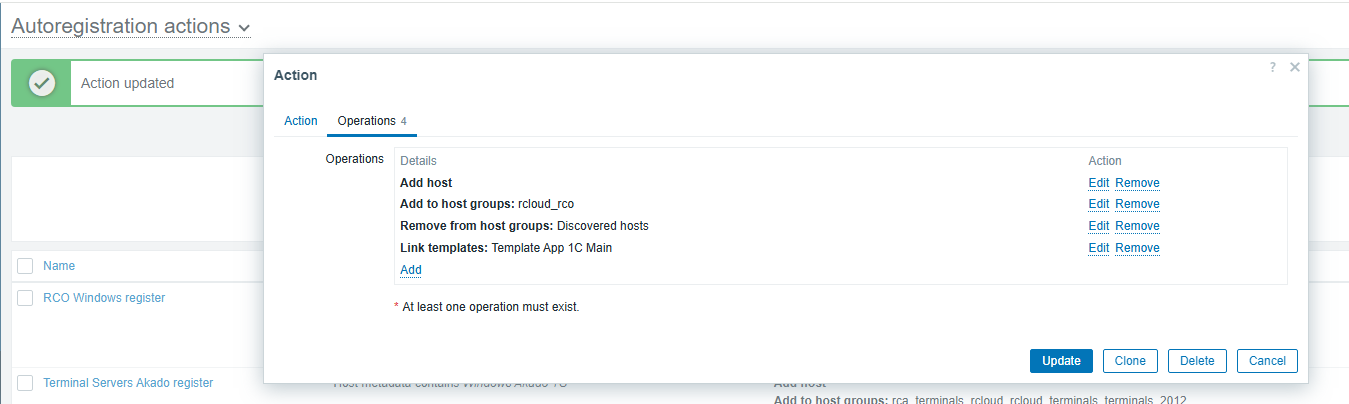Delete this action
Image resolution: width=1349 pixels, height=404 pixels.
(x=1197, y=361)
